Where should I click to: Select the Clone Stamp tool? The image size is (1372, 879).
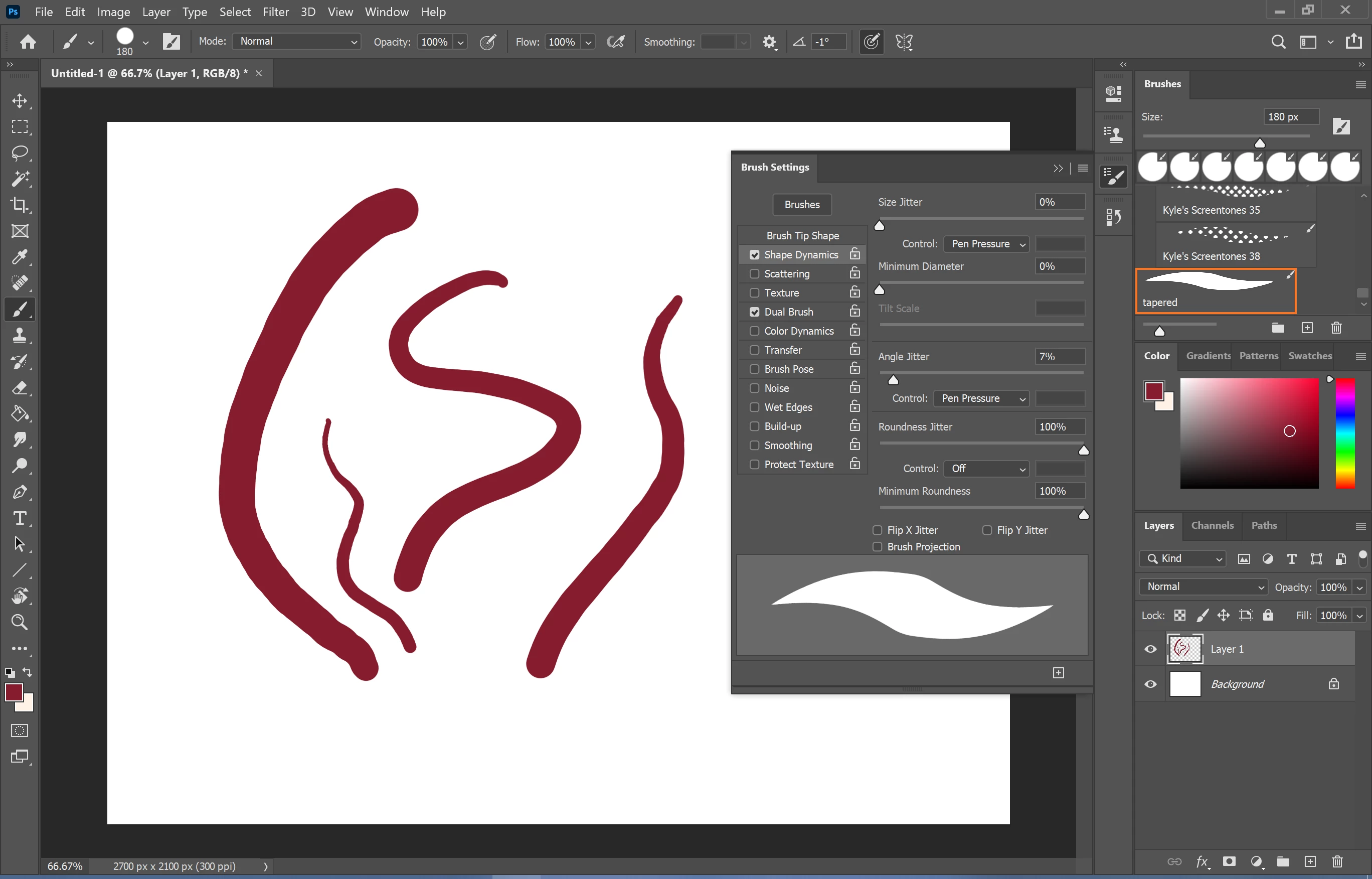[20, 336]
